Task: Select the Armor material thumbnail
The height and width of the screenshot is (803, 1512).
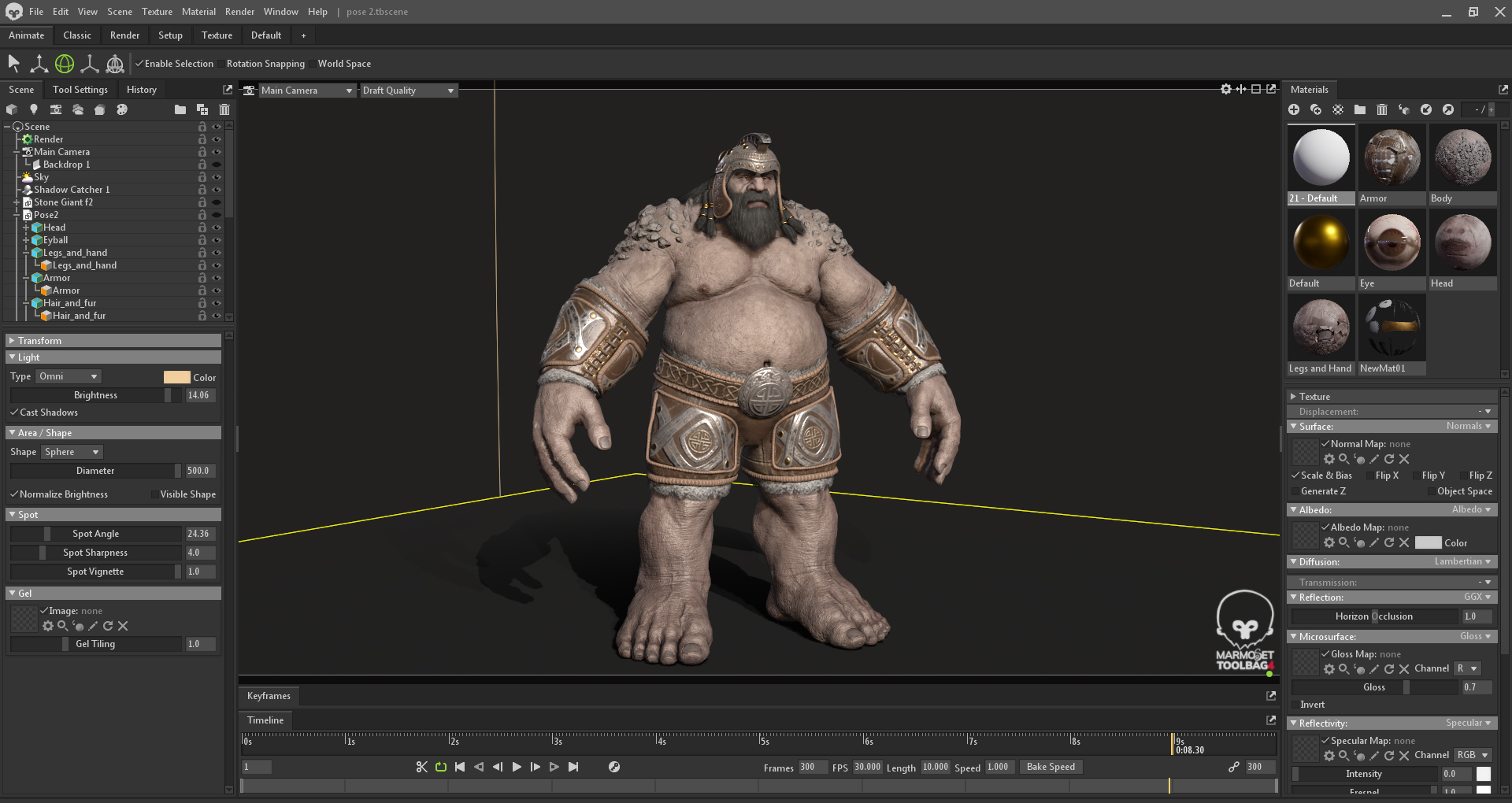Action: (1392, 158)
